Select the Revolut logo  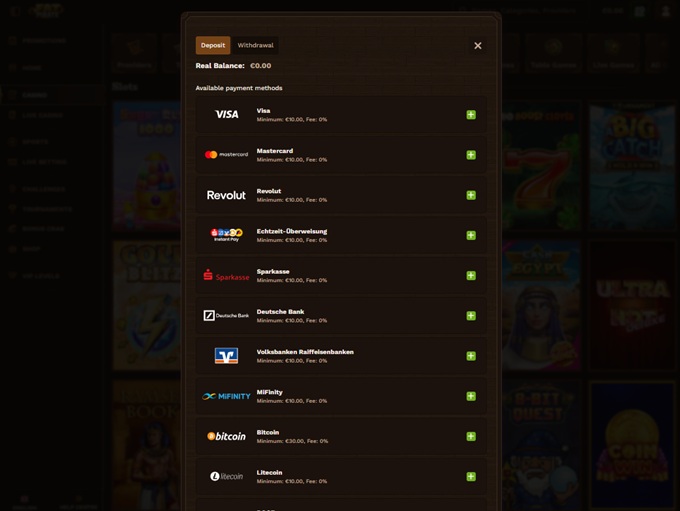click(226, 195)
